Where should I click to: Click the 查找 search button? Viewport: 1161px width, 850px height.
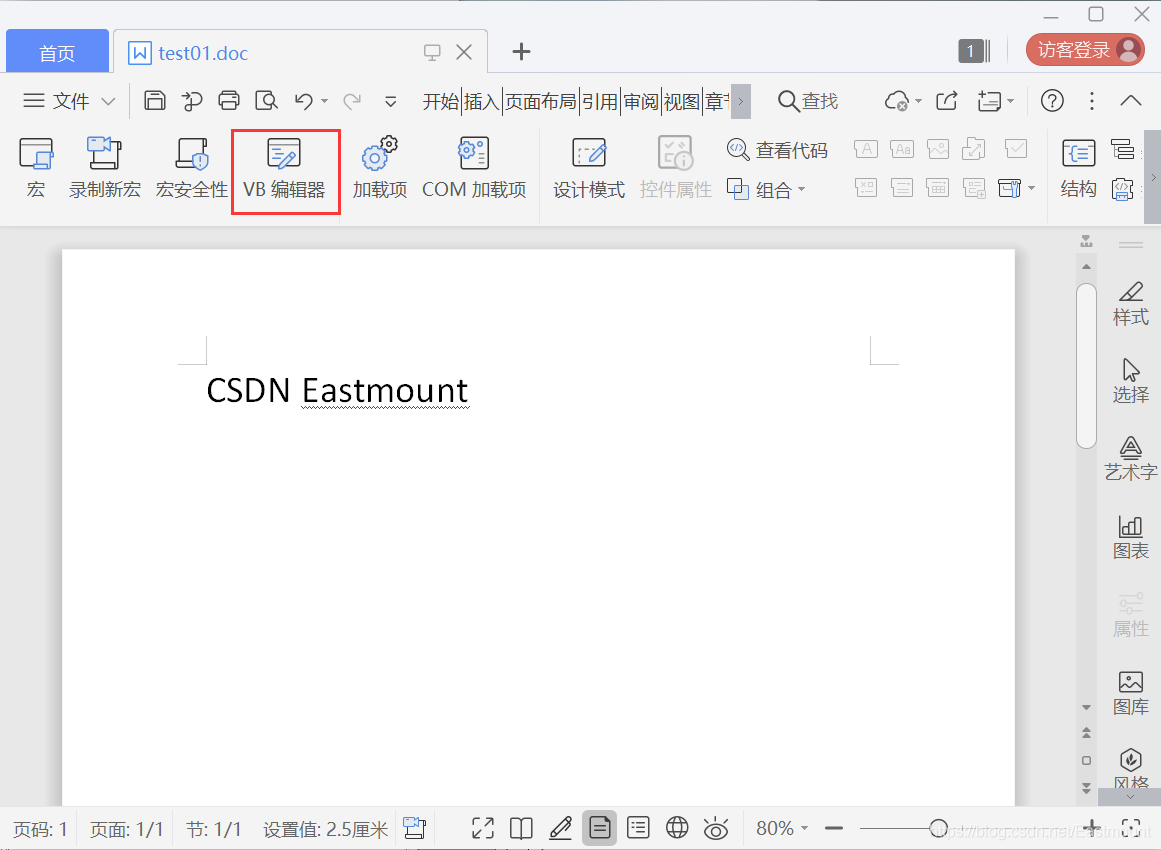pos(808,101)
